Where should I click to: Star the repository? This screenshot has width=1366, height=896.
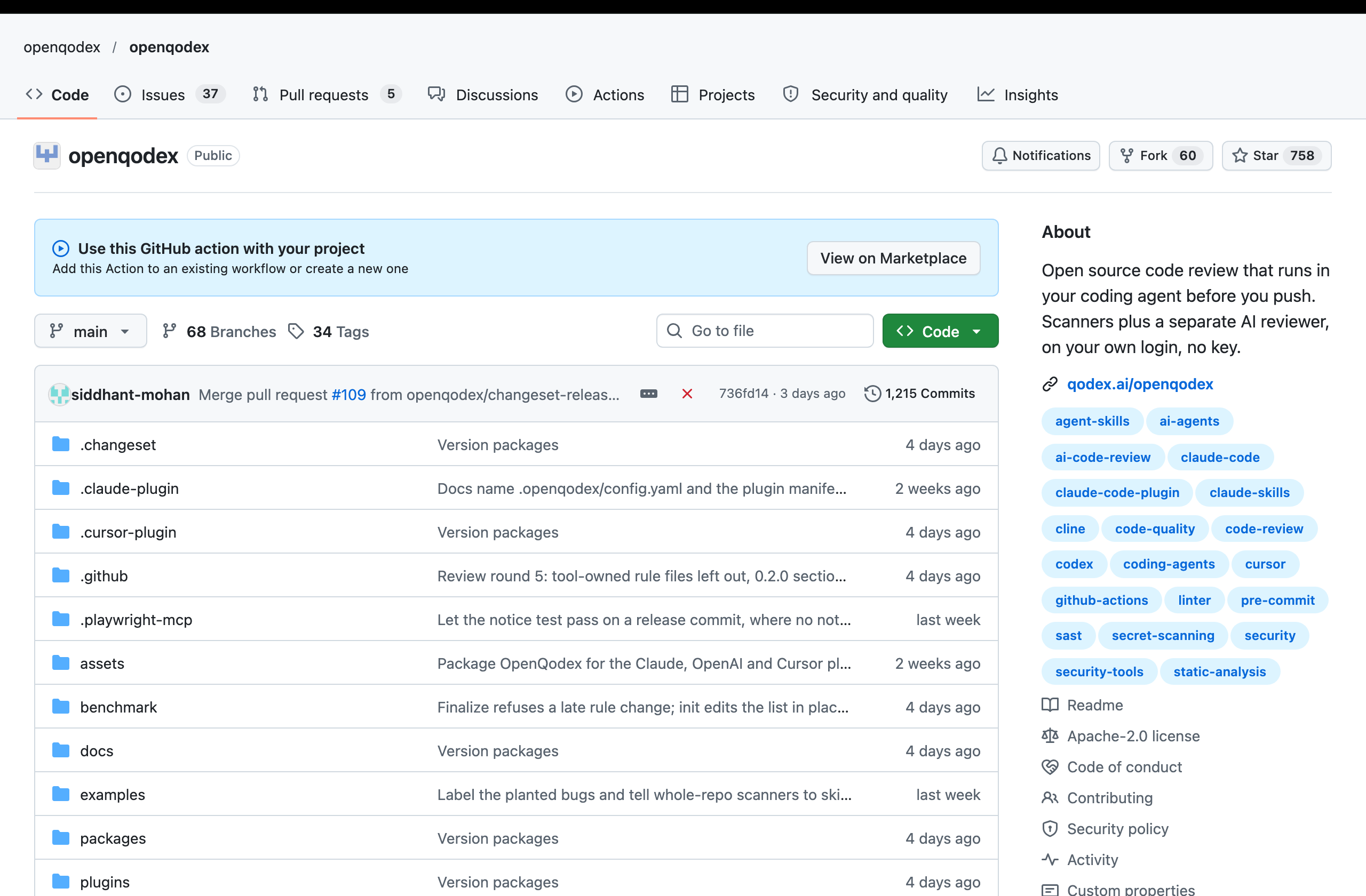[1276, 155]
